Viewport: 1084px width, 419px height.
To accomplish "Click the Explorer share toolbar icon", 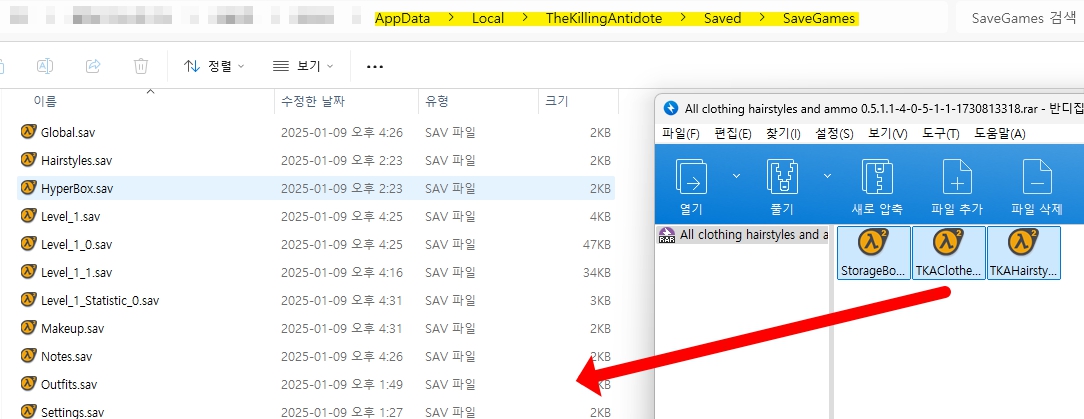I will (x=93, y=66).
